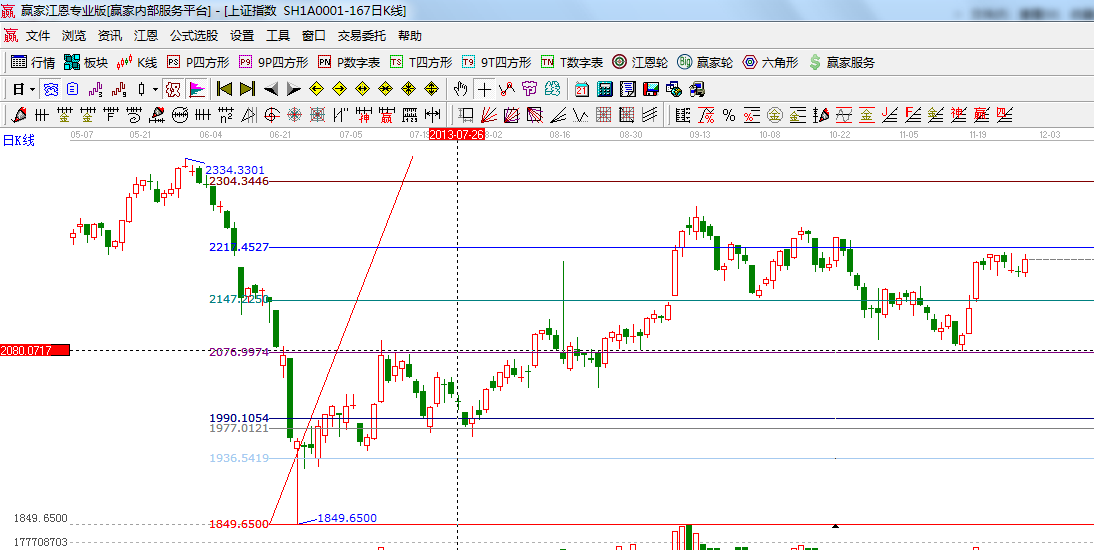Image resolution: width=1094 pixels, height=550 pixels.
Task: Open the 行情 market quotes view
Action: pyautogui.click(x=33, y=62)
